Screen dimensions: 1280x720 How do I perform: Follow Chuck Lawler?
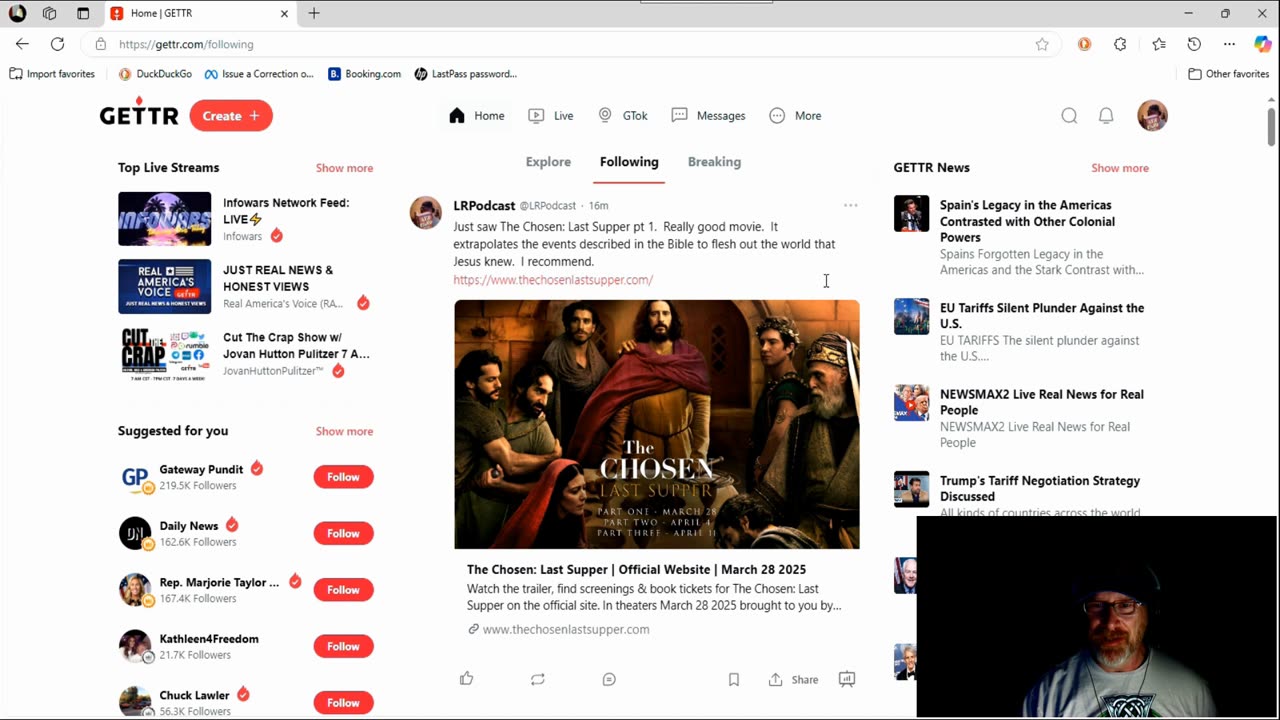tap(343, 702)
